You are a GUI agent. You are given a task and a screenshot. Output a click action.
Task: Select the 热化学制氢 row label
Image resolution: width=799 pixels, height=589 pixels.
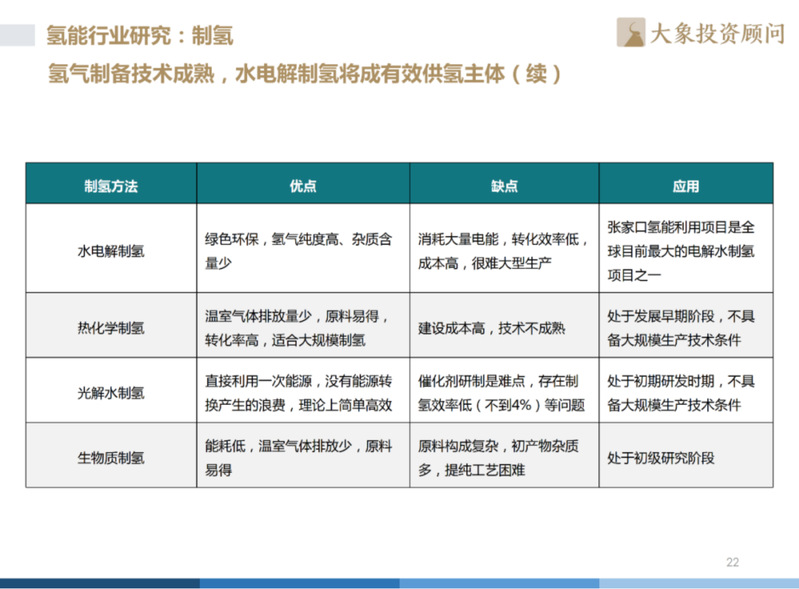point(111,328)
